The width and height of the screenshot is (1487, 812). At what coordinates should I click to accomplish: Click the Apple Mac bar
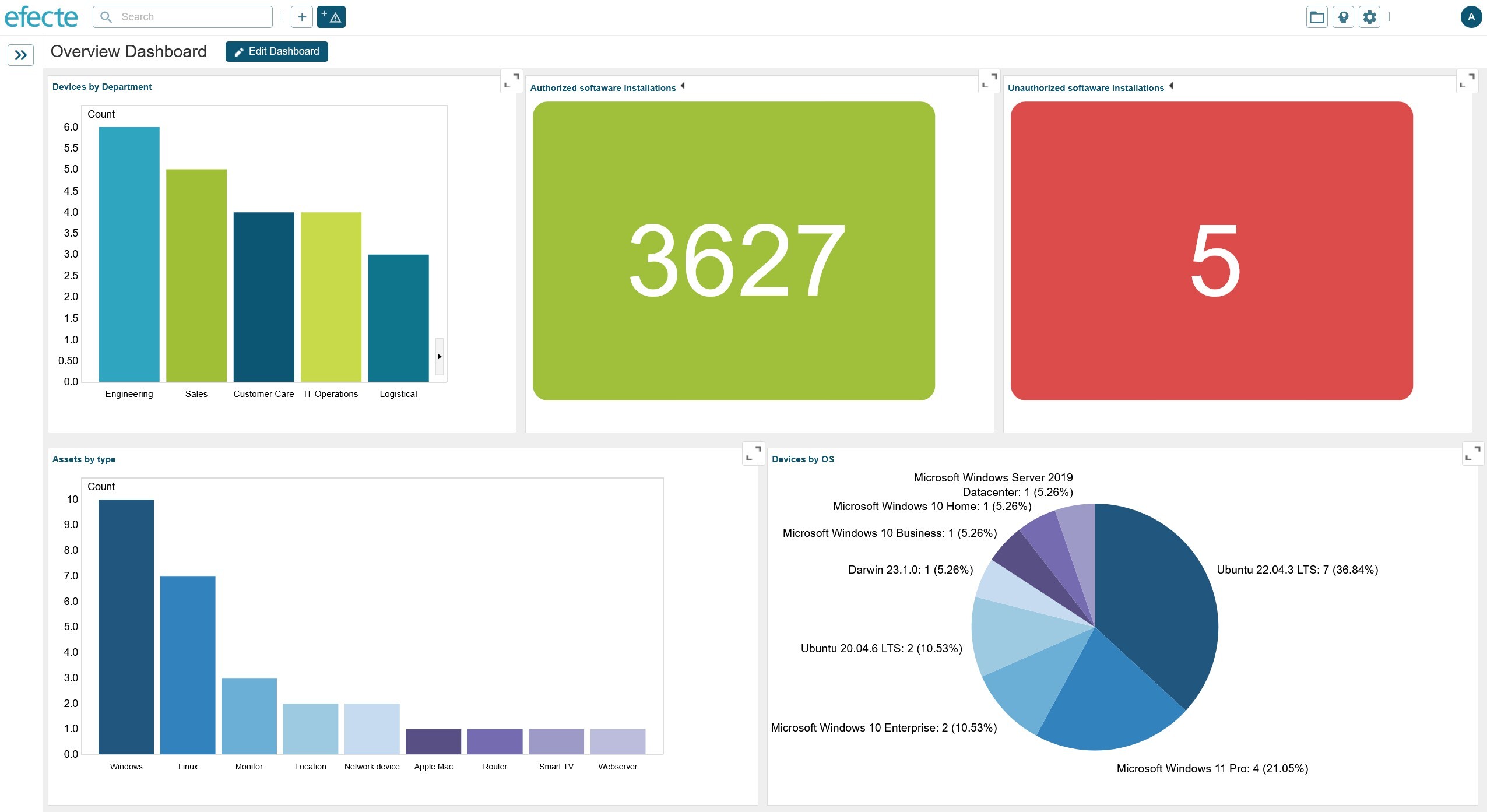[433, 741]
